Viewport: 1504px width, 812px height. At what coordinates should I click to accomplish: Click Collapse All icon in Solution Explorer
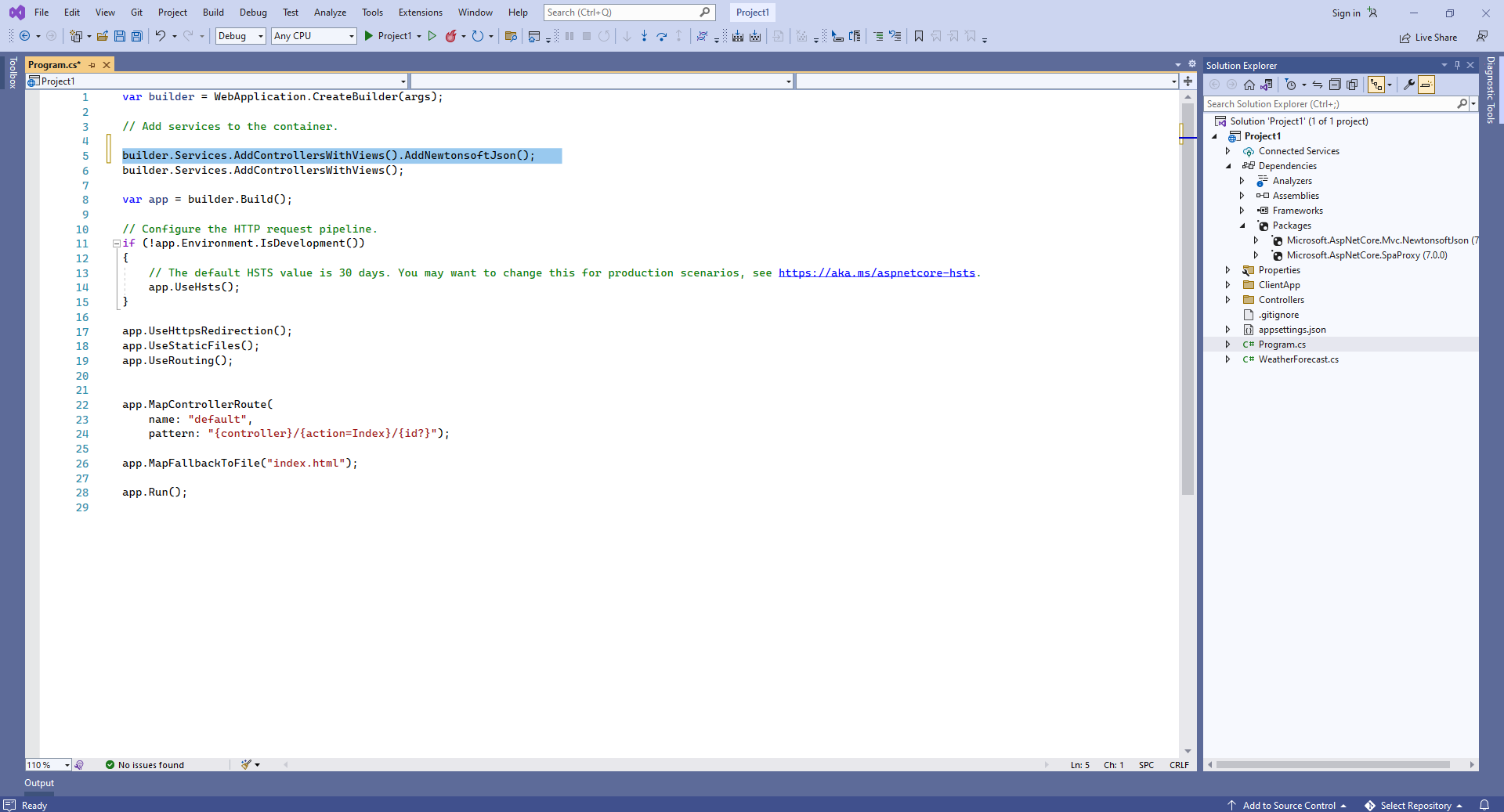[x=1335, y=85]
